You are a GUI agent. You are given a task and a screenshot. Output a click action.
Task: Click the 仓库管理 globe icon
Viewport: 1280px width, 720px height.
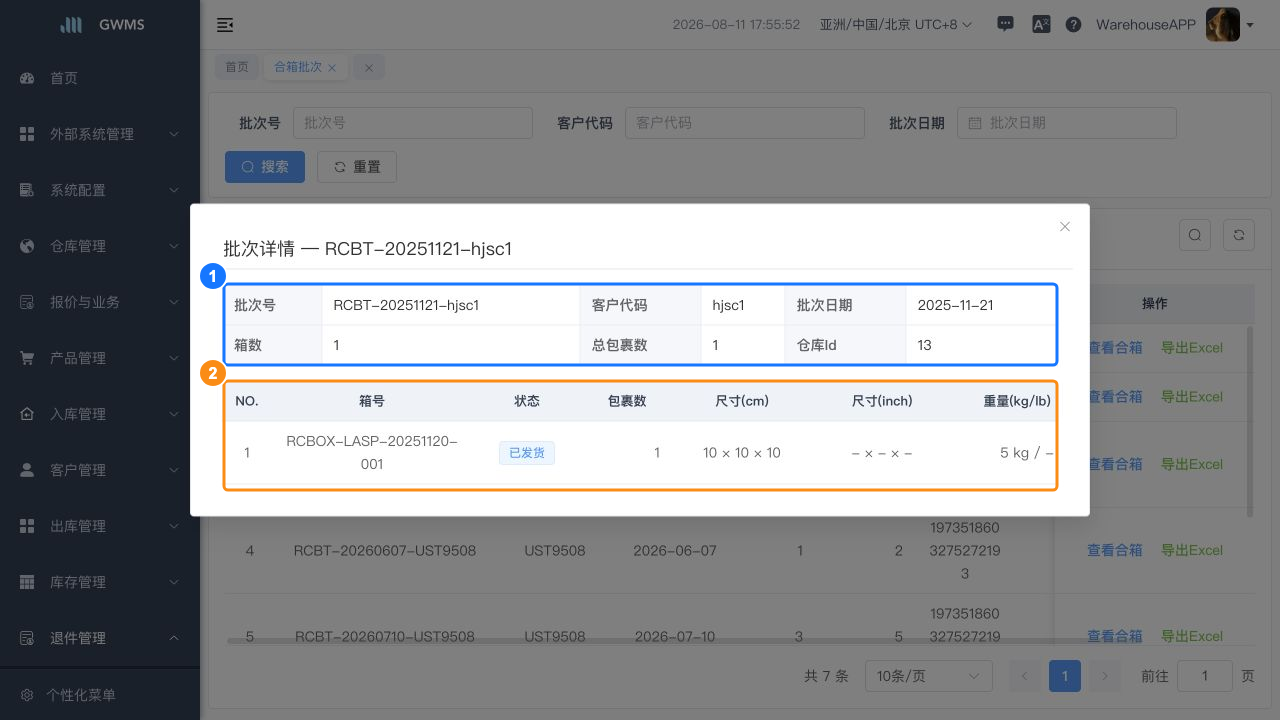point(28,246)
